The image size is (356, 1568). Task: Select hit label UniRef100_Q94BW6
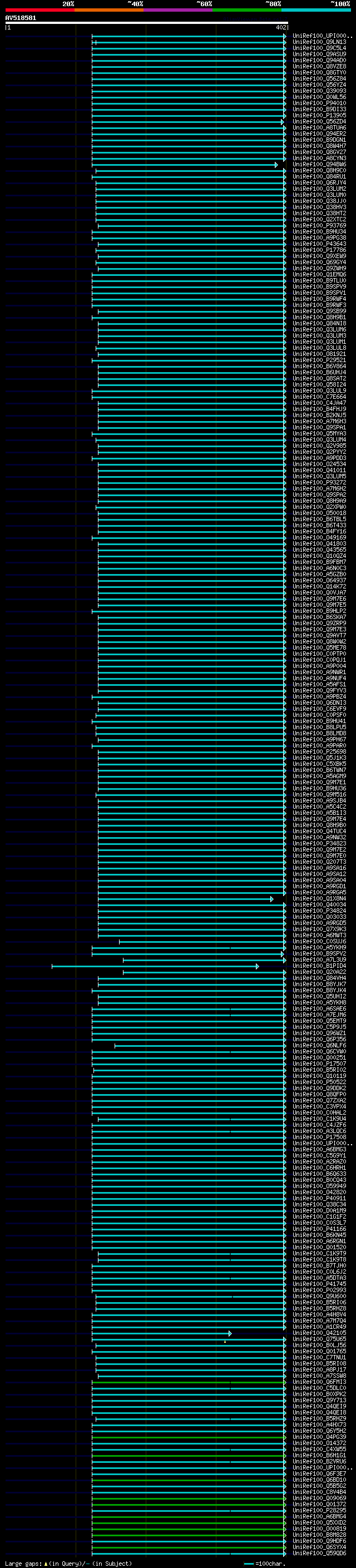tap(319, 164)
